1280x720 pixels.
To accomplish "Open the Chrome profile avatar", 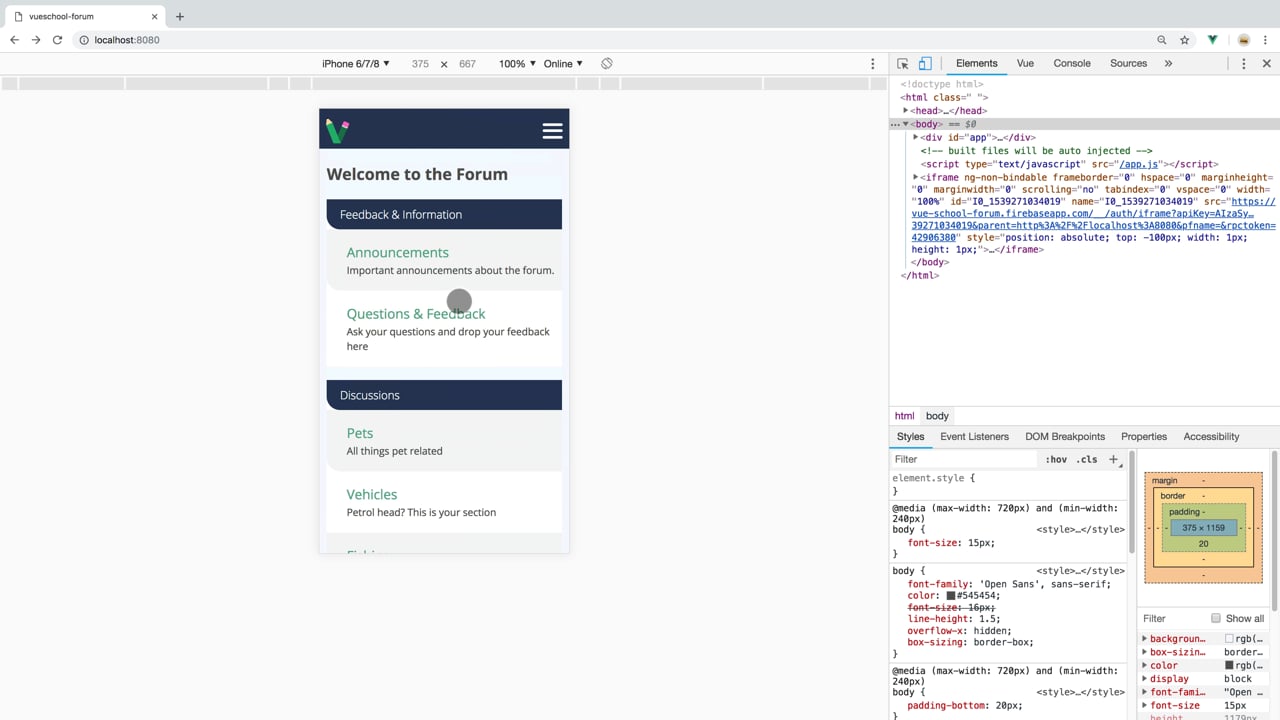I will coord(1243,40).
